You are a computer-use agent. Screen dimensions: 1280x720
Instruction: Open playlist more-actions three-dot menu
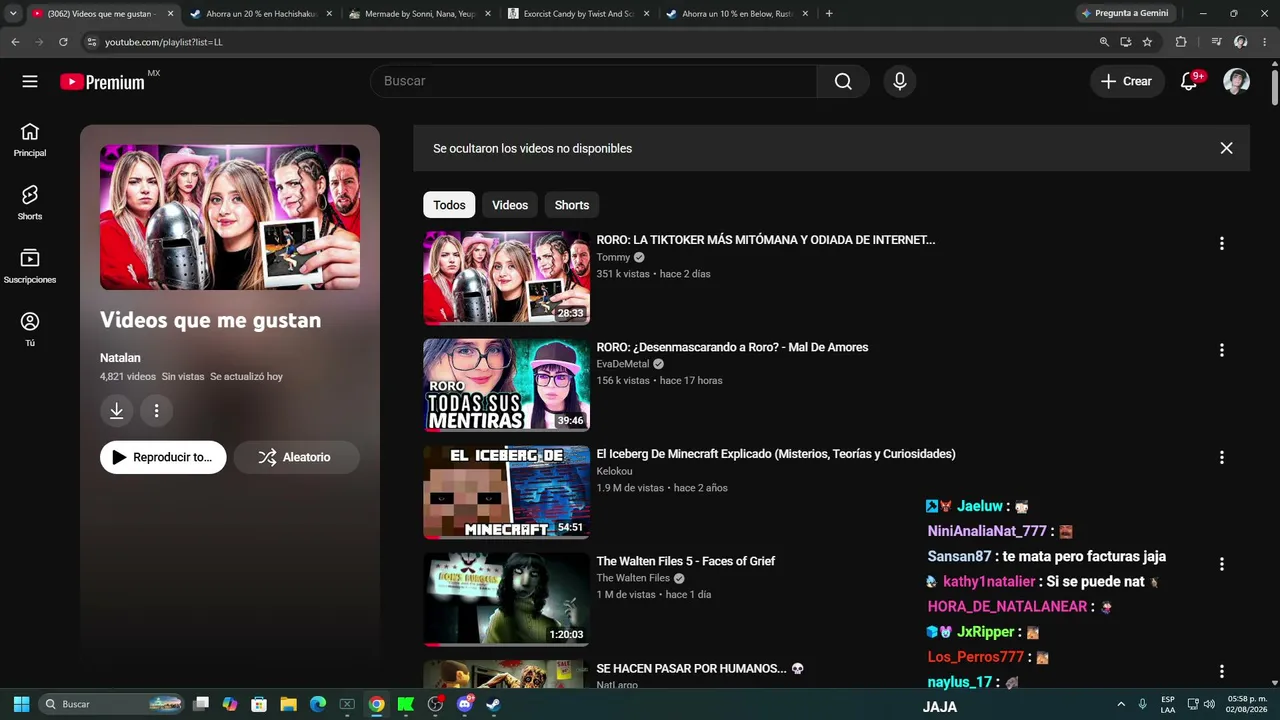click(x=156, y=410)
